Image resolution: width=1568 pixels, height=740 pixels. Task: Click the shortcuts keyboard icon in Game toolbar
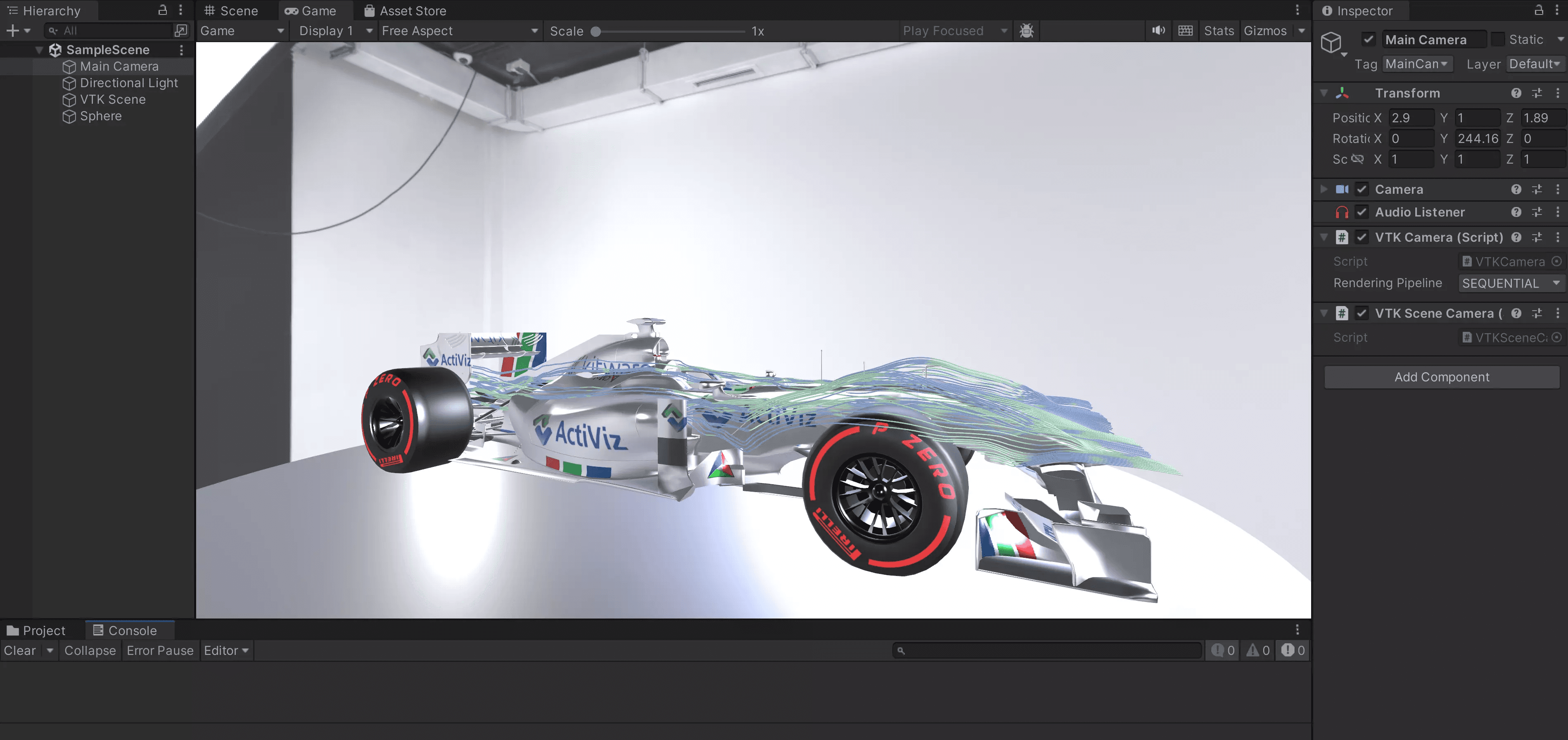[x=1185, y=31]
